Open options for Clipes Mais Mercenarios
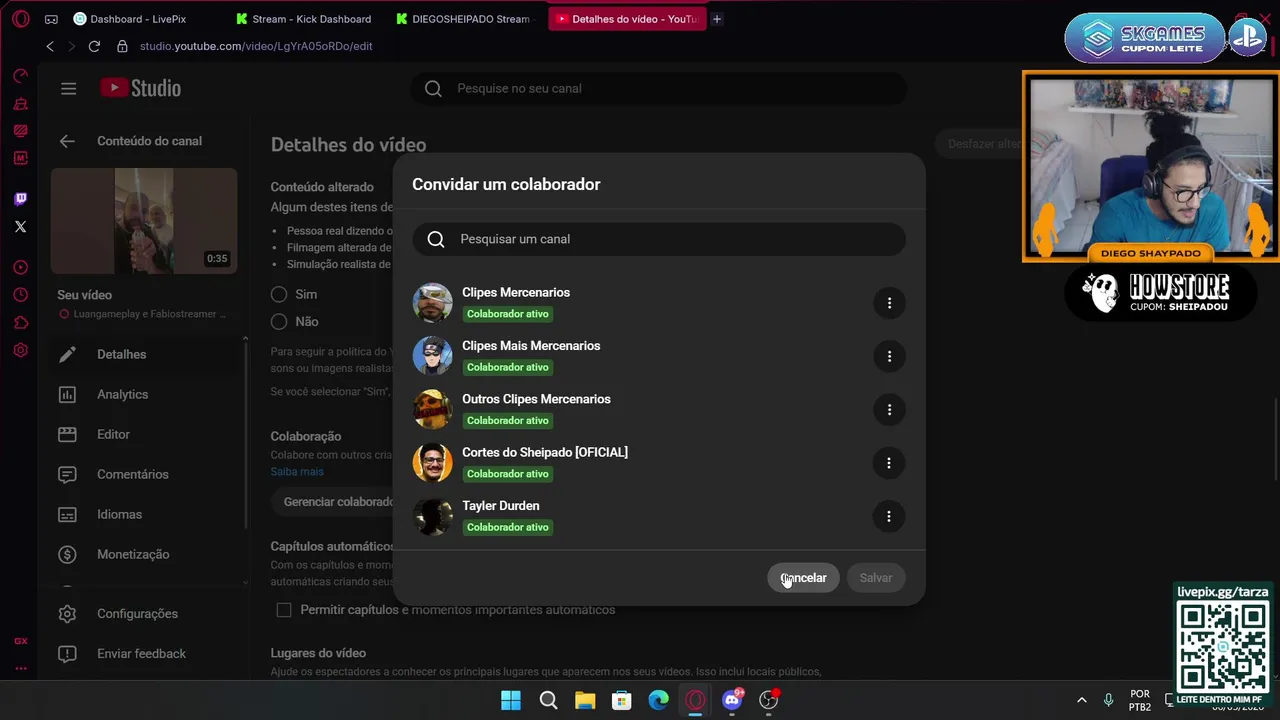This screenshot has width=1280, height=720. pyautogui.click(x=889, y=356)
